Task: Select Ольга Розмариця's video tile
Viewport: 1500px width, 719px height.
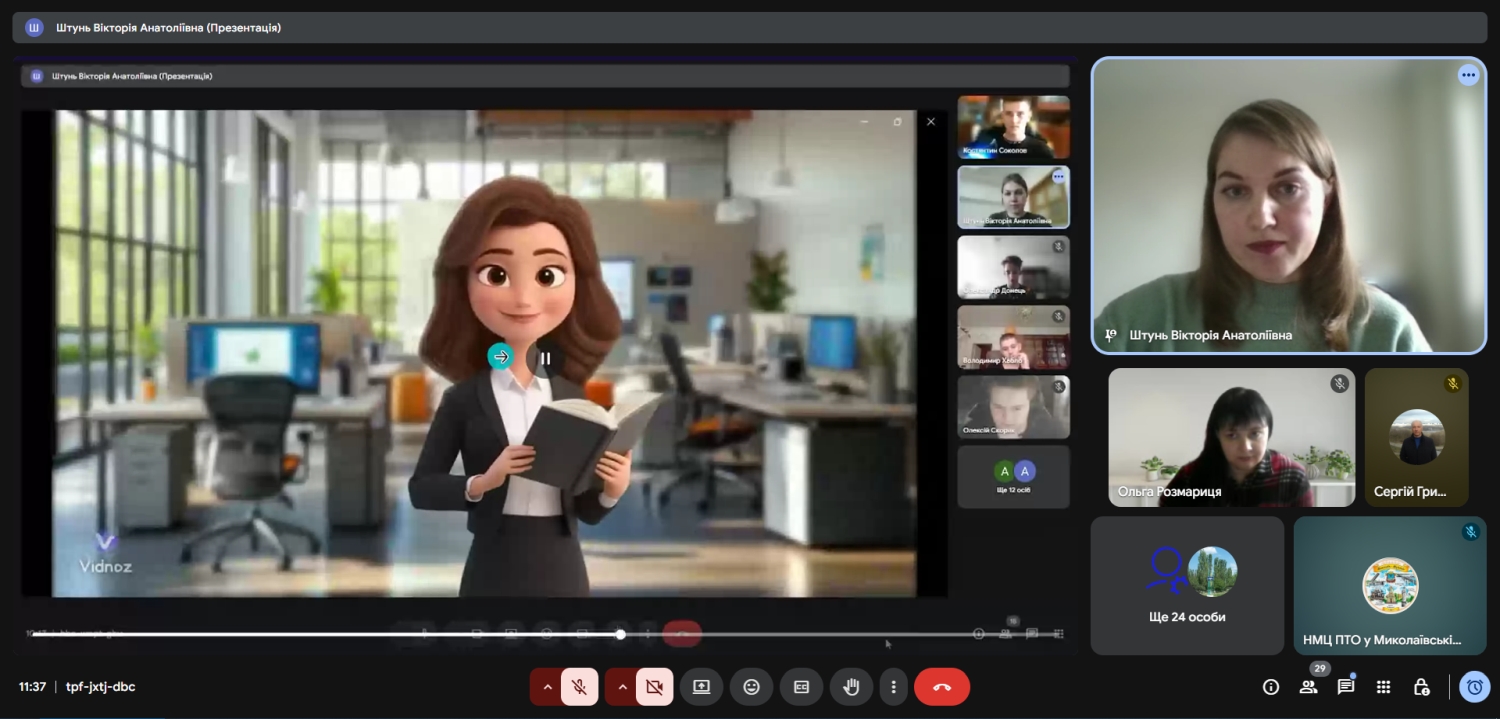Action: point(1231,437)
